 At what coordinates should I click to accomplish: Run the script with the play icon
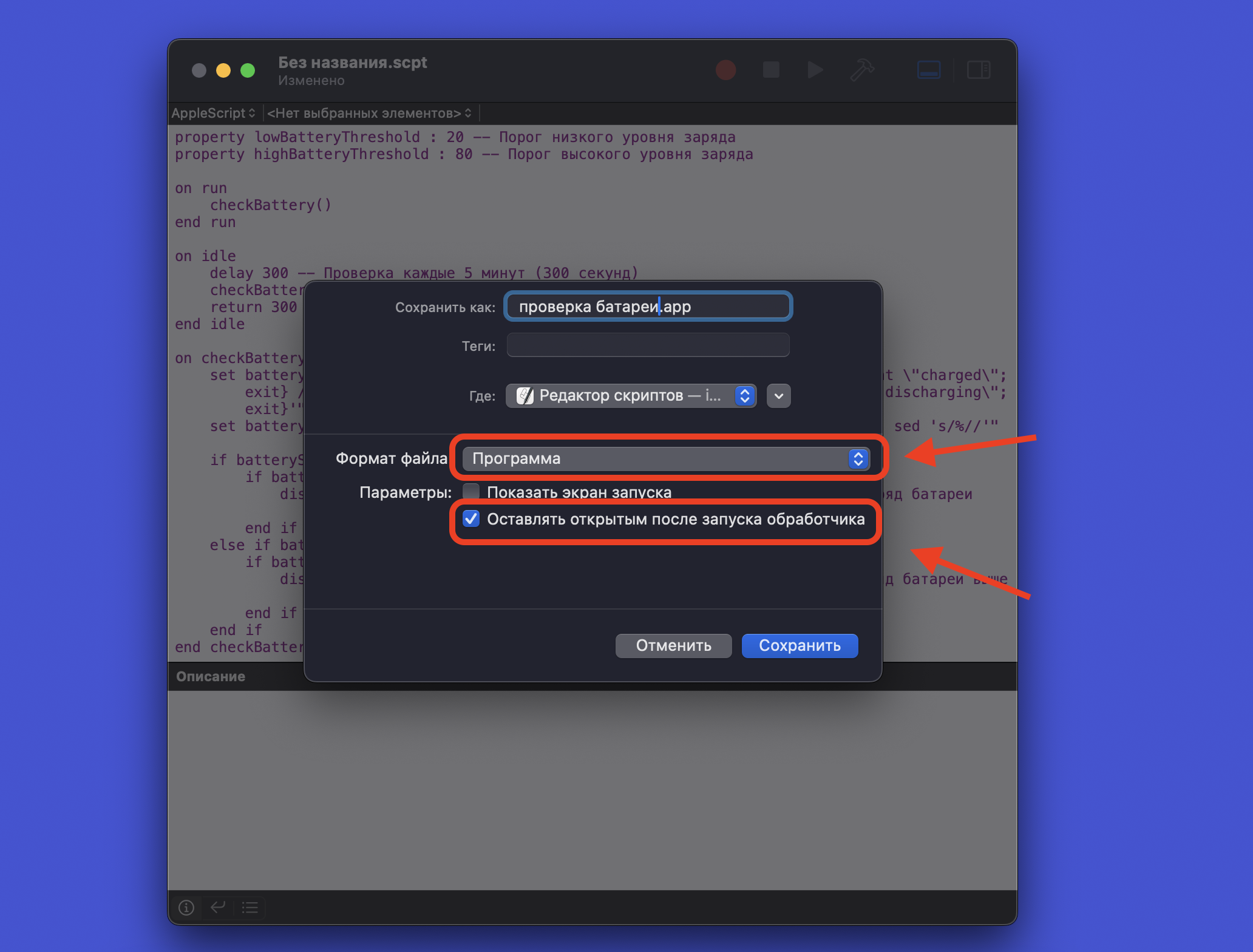point(815,70)
